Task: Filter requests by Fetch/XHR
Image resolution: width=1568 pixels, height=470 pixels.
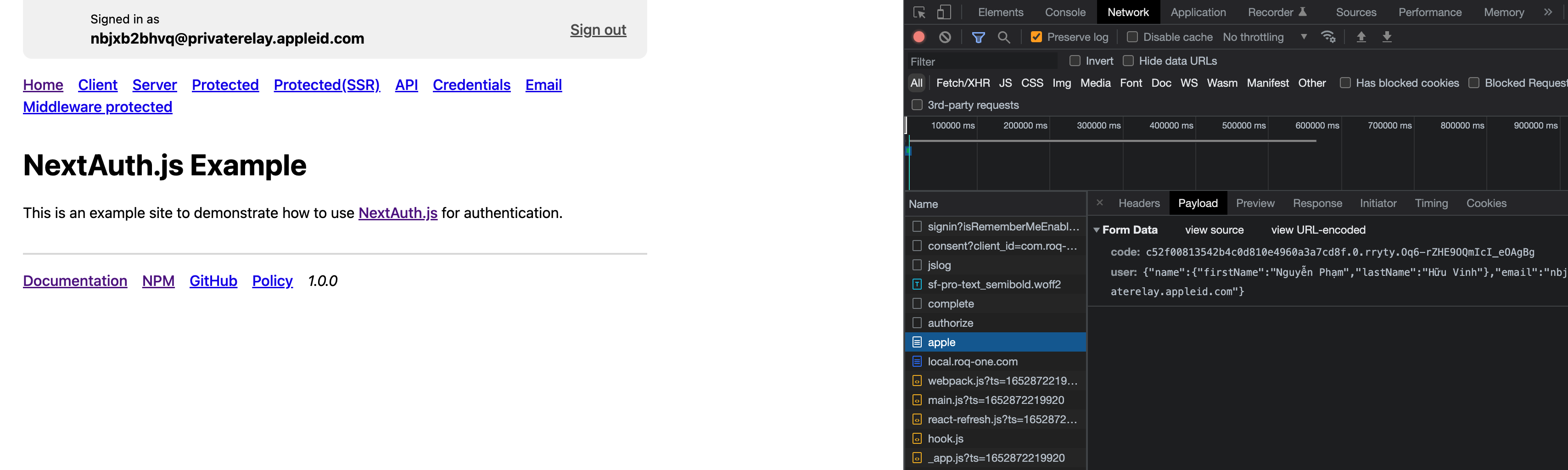Action: pos(963,83)
